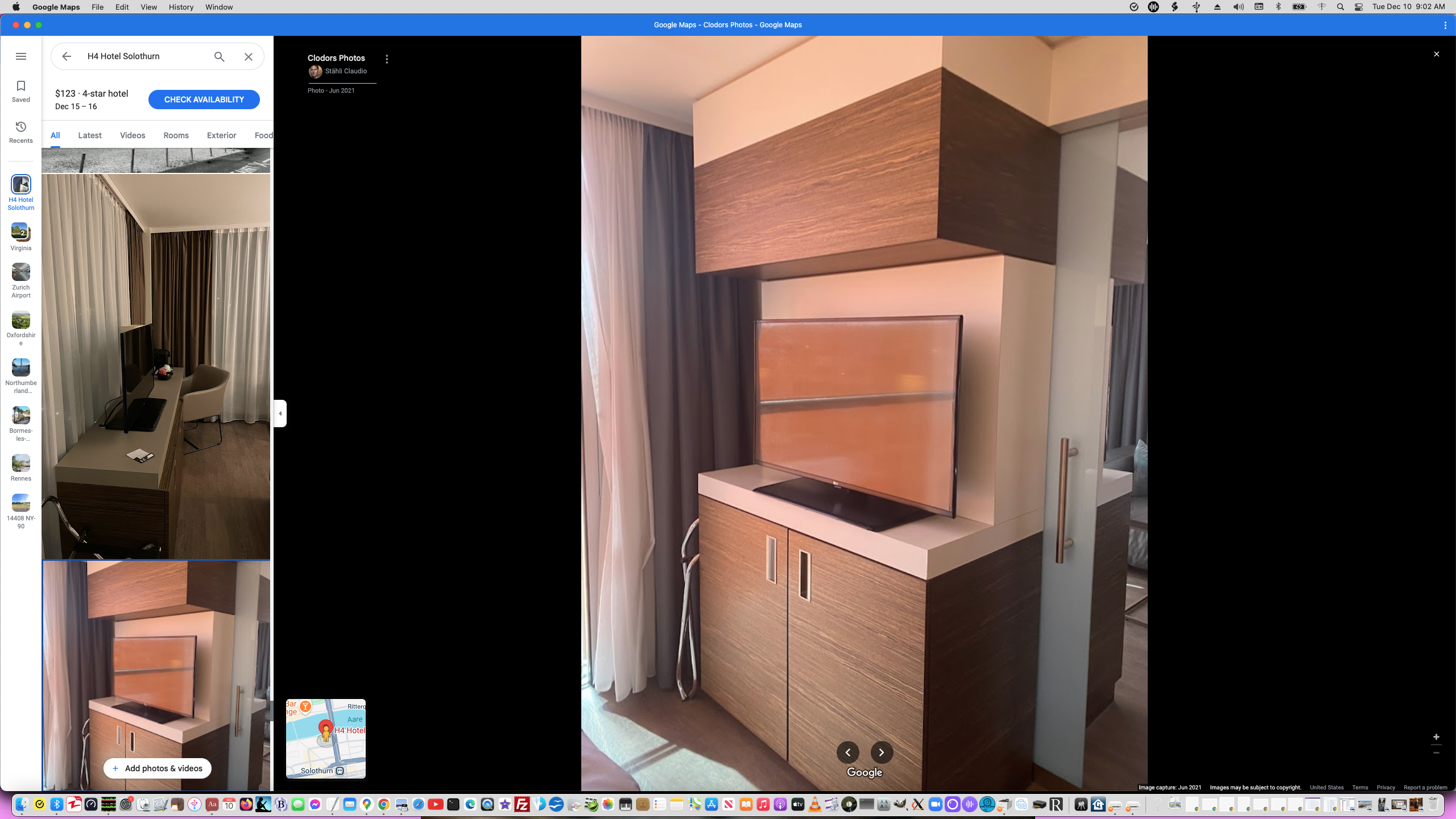Click the search magnifying glass icon
The width and height of the screenshot is (1456, 819).
click(218, 56)
